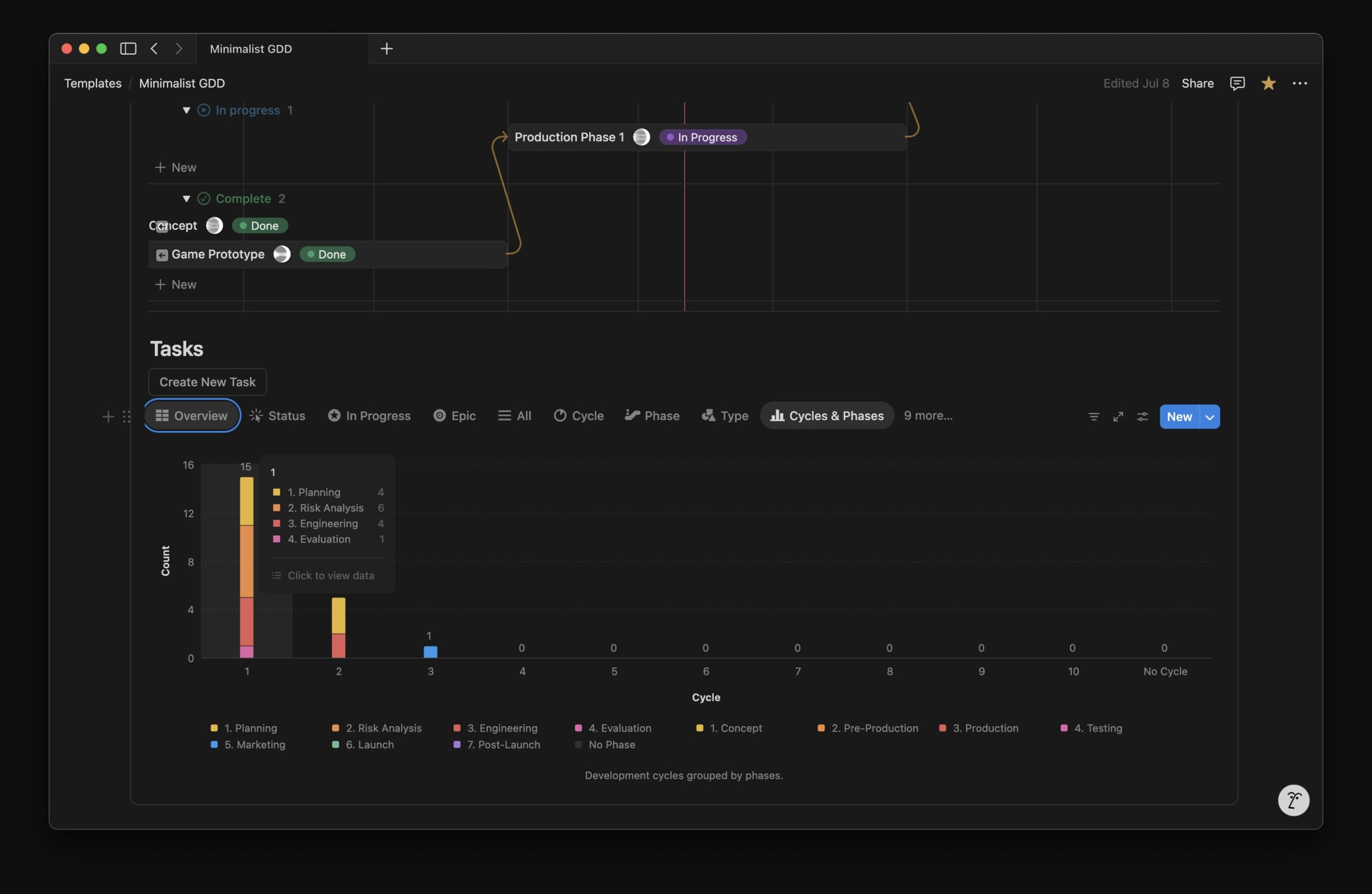
Task: Click the Game Prototype assignee avatar
Action: pos(282,254)
